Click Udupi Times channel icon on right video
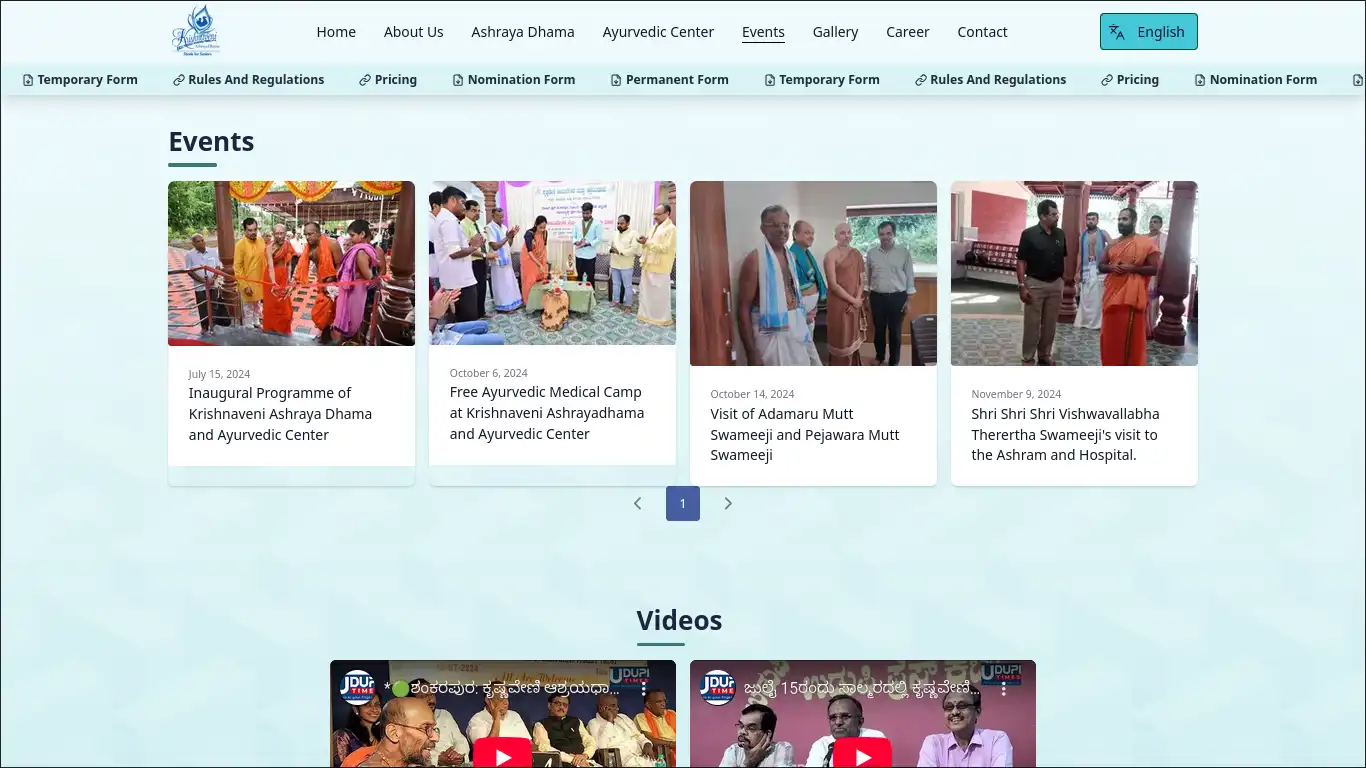The height and width of the screenshot is (768, 1366). [717, 688]
